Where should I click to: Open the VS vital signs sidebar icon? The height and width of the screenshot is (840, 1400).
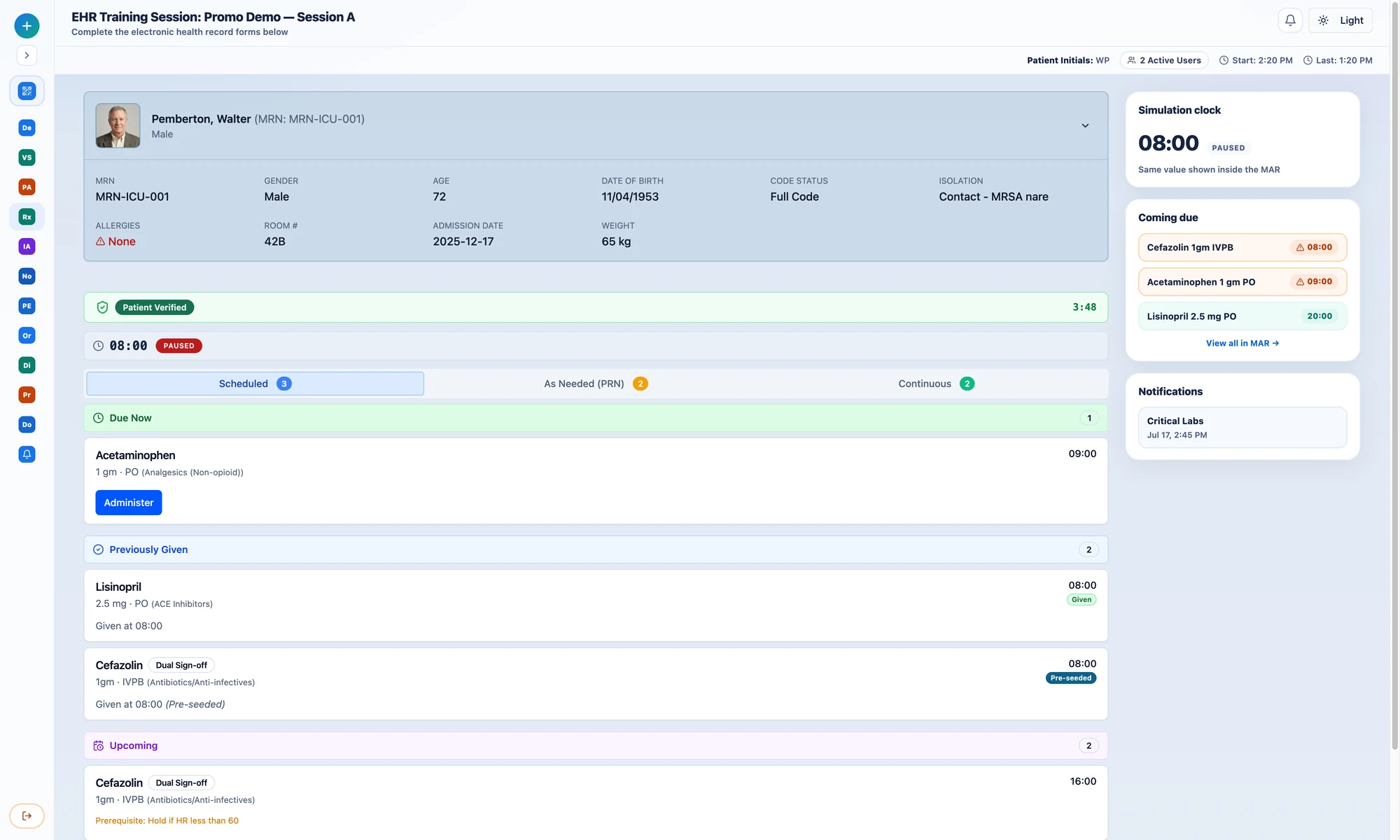pos(27,157)
